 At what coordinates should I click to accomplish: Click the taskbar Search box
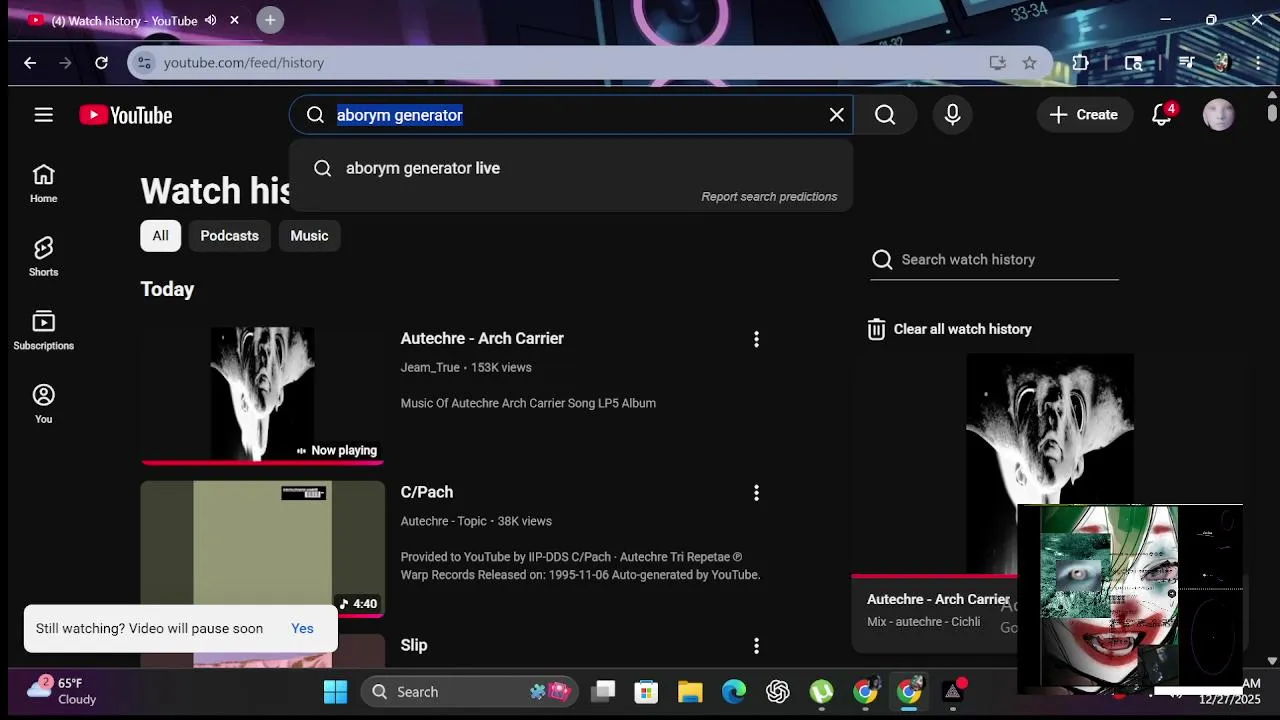(470, 692)
